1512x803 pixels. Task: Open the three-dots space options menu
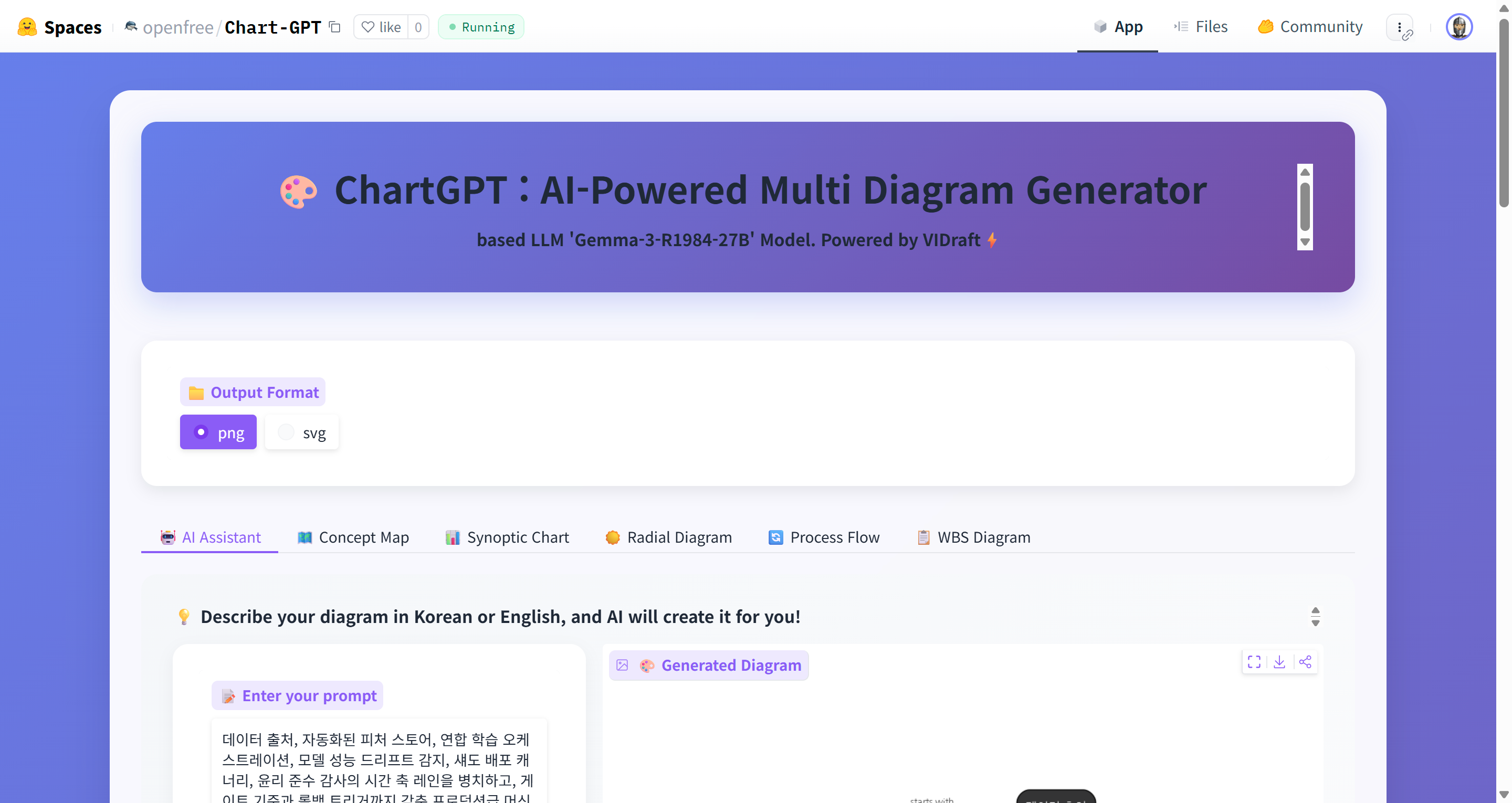click(x=1399, y=27)
